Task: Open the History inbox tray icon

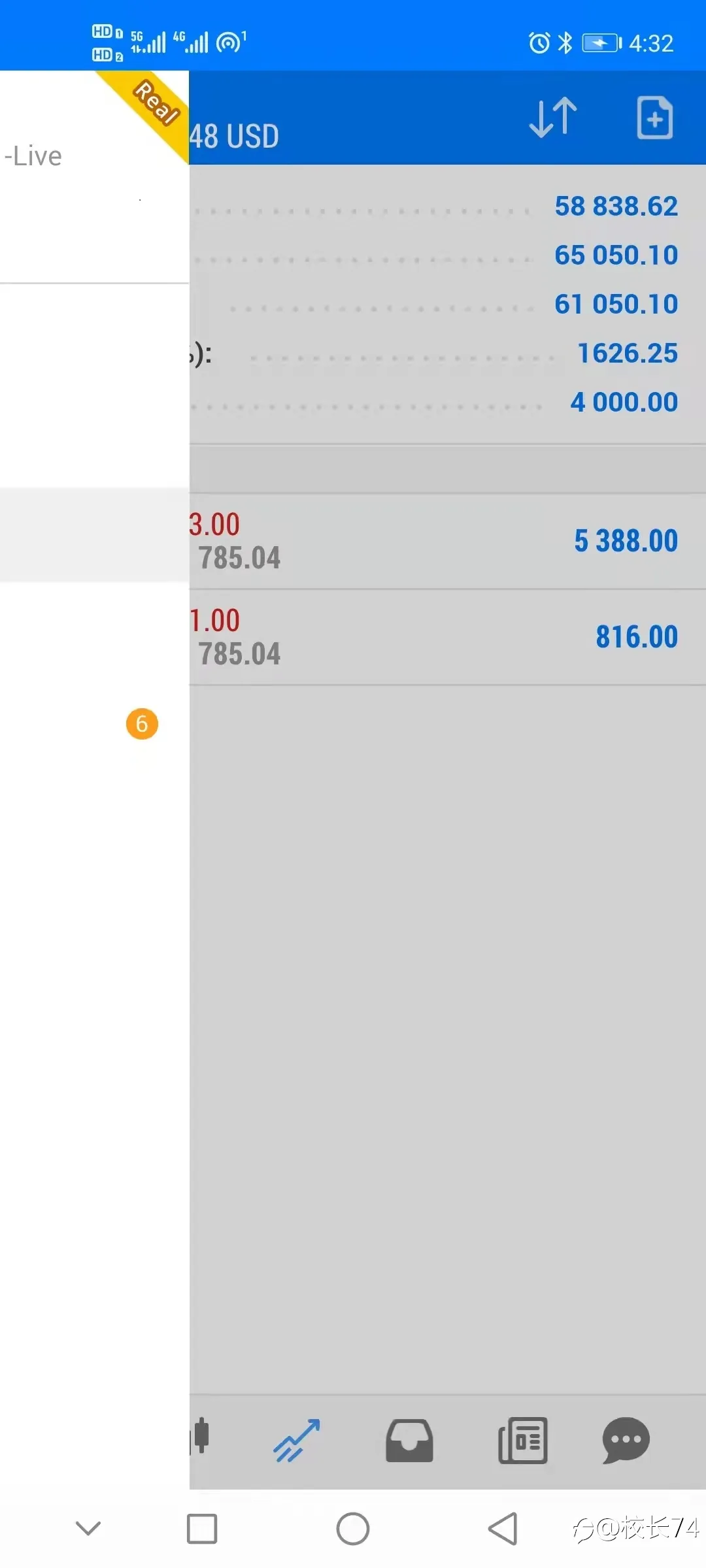Action: coord(409,1440)
